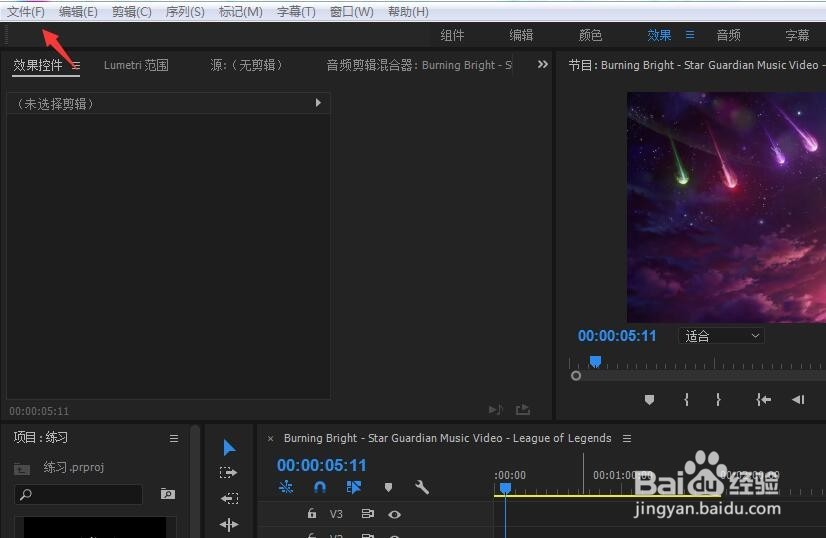Open the timeline sequence panel menu
The height and width of the screenshot is (538, 826).
point(627,438)
